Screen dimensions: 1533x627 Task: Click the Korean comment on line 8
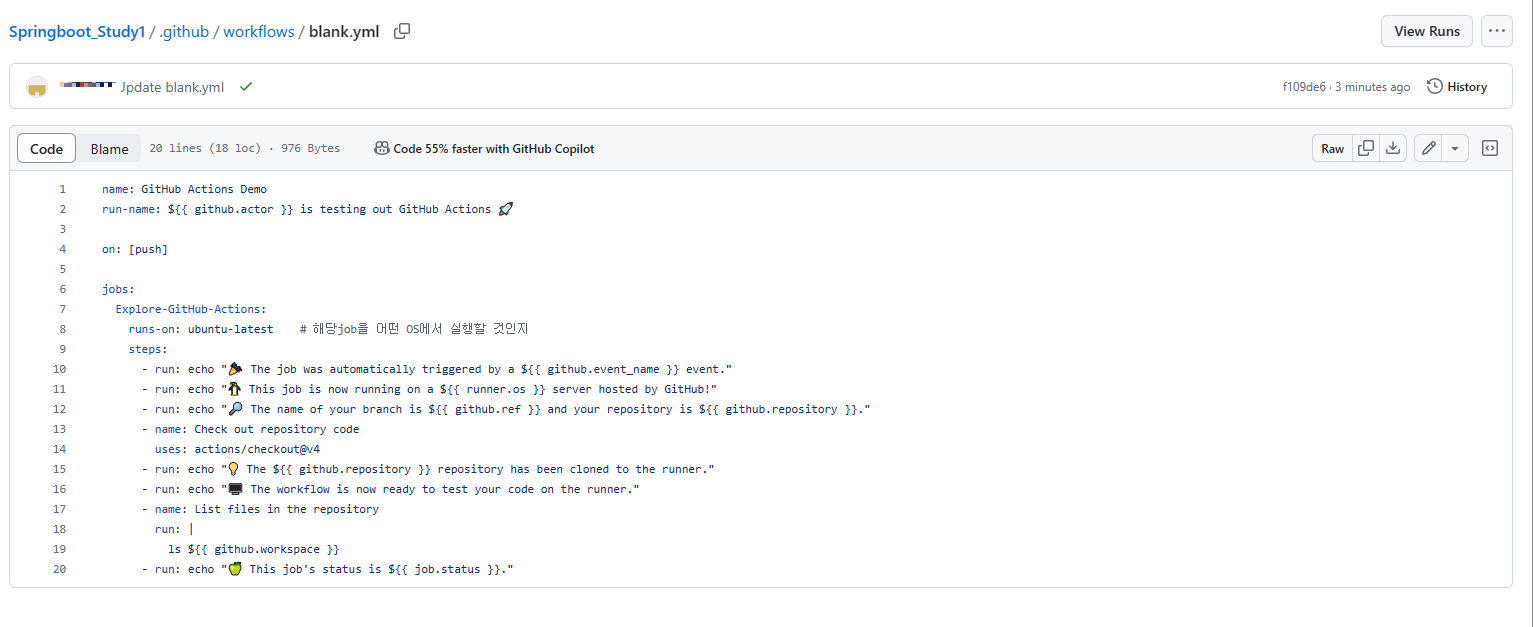point(414,329)
